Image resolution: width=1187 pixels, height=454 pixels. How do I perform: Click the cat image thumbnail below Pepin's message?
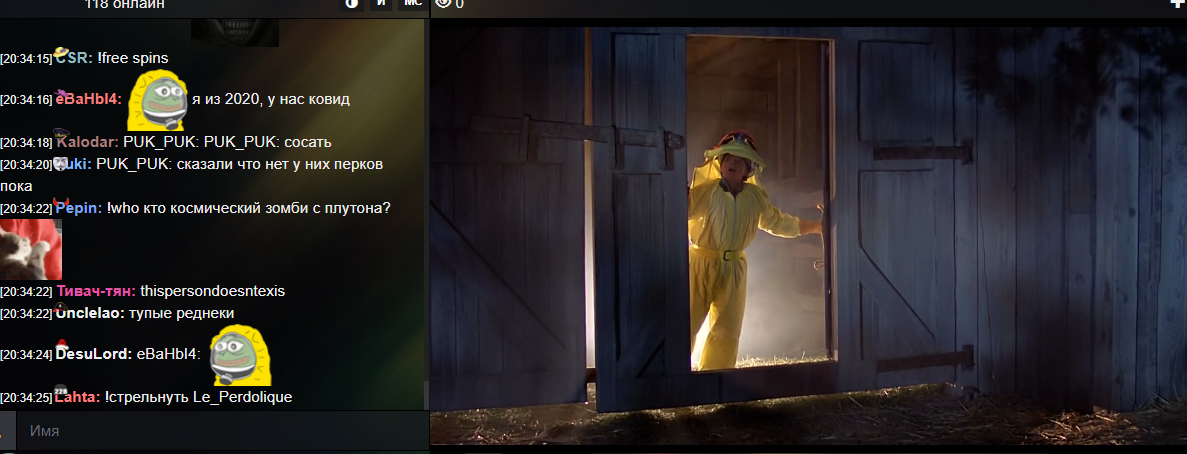pyautogui.click(x=30, y=250)
